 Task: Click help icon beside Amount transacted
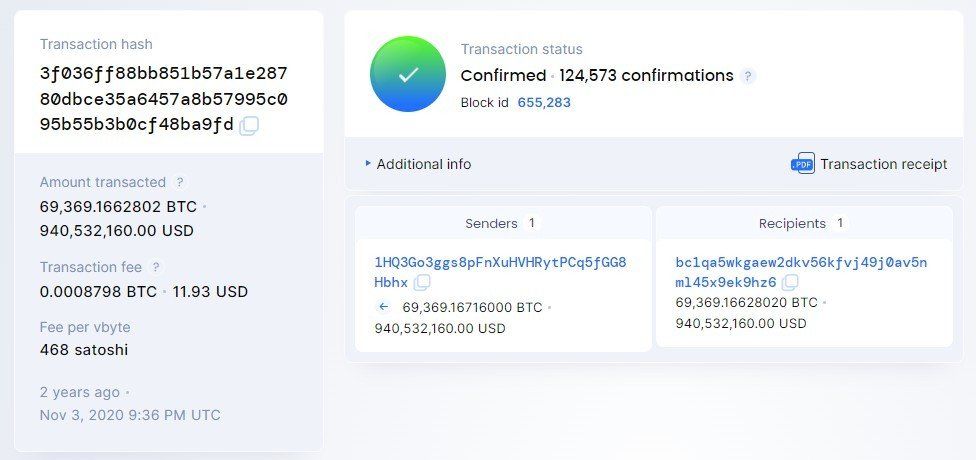[x=180, y=183]
